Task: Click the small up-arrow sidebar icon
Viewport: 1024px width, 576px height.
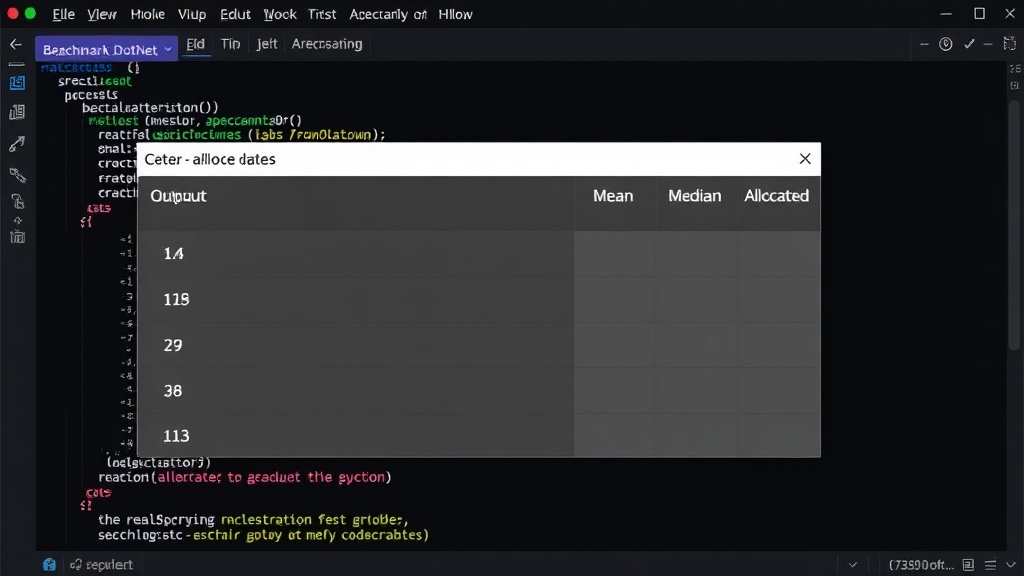Action: [18, 221]
